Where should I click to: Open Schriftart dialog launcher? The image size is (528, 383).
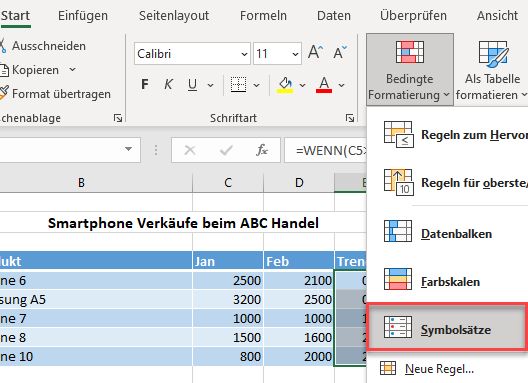(x=350, y=118)
